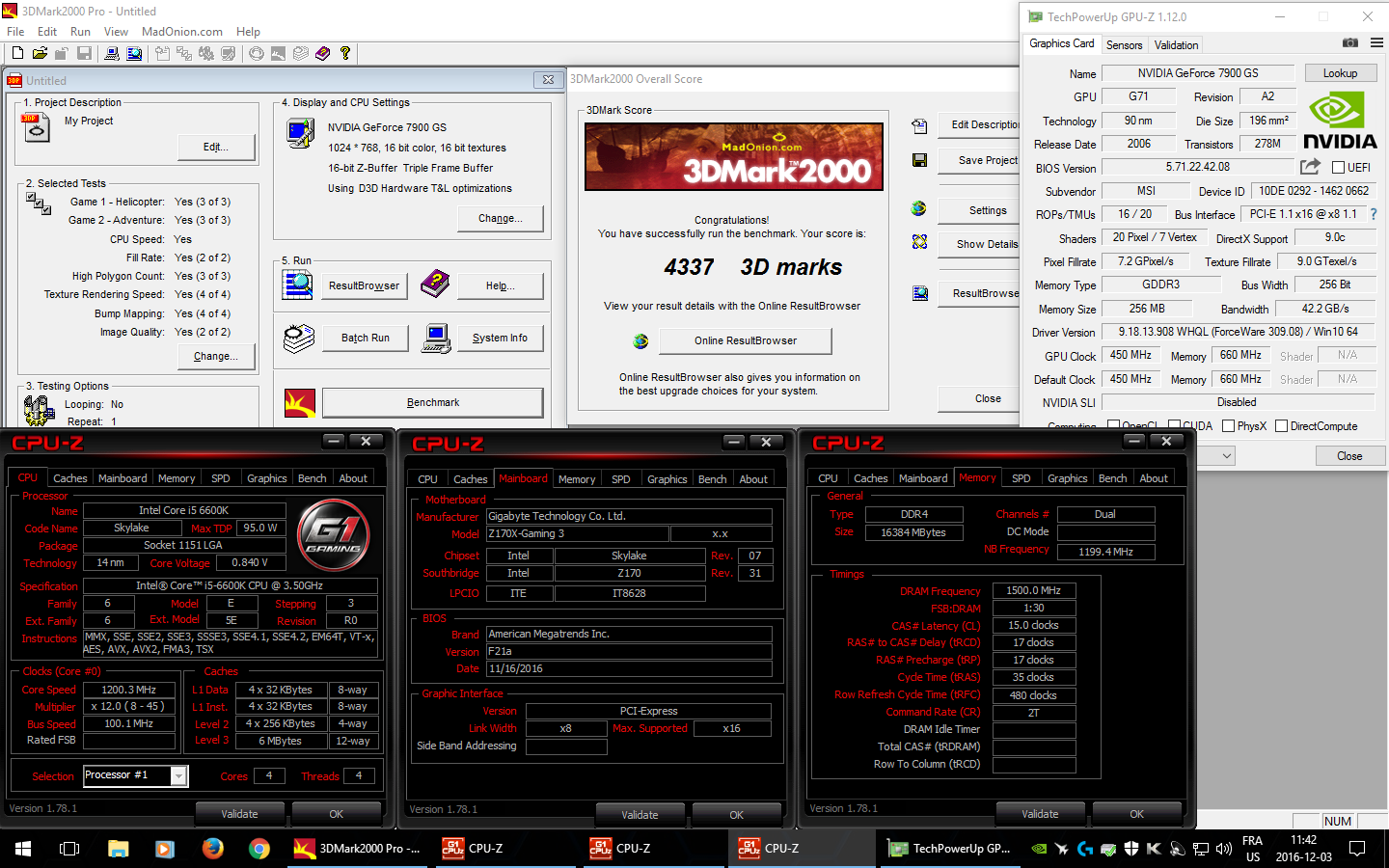Open File Explorer from the taskbar
Screen dimensions: 1389x868
click(x=118, y=849)
